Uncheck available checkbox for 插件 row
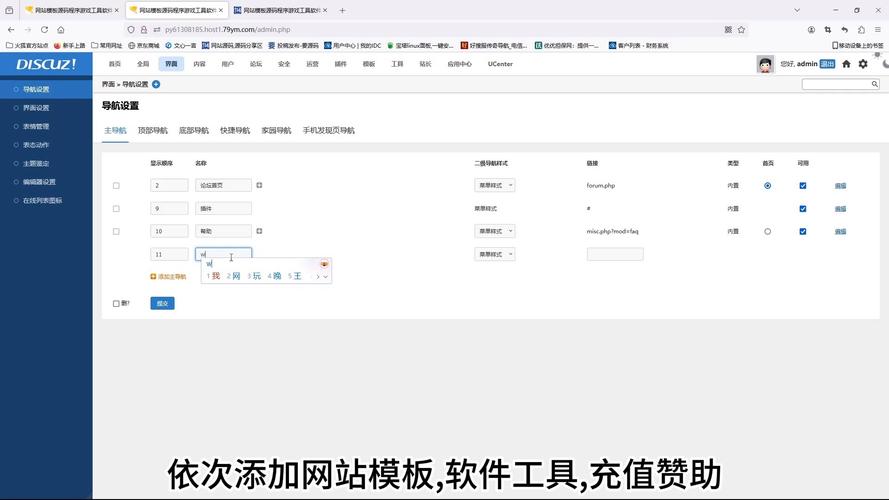889x500 pixels. coord(802,209)
